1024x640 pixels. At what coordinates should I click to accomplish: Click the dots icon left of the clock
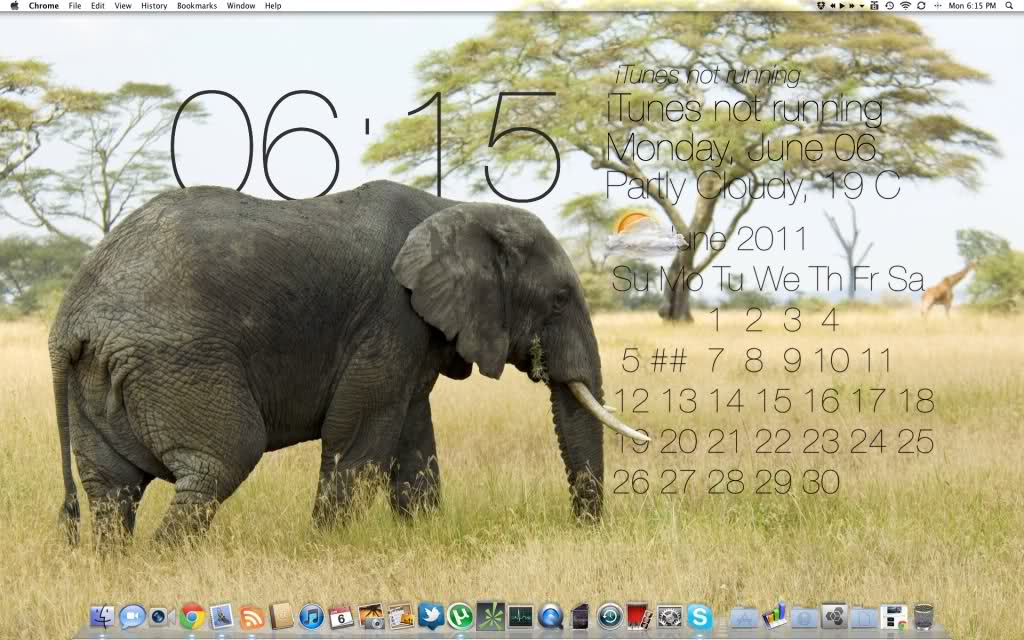[x=938, y=5]
